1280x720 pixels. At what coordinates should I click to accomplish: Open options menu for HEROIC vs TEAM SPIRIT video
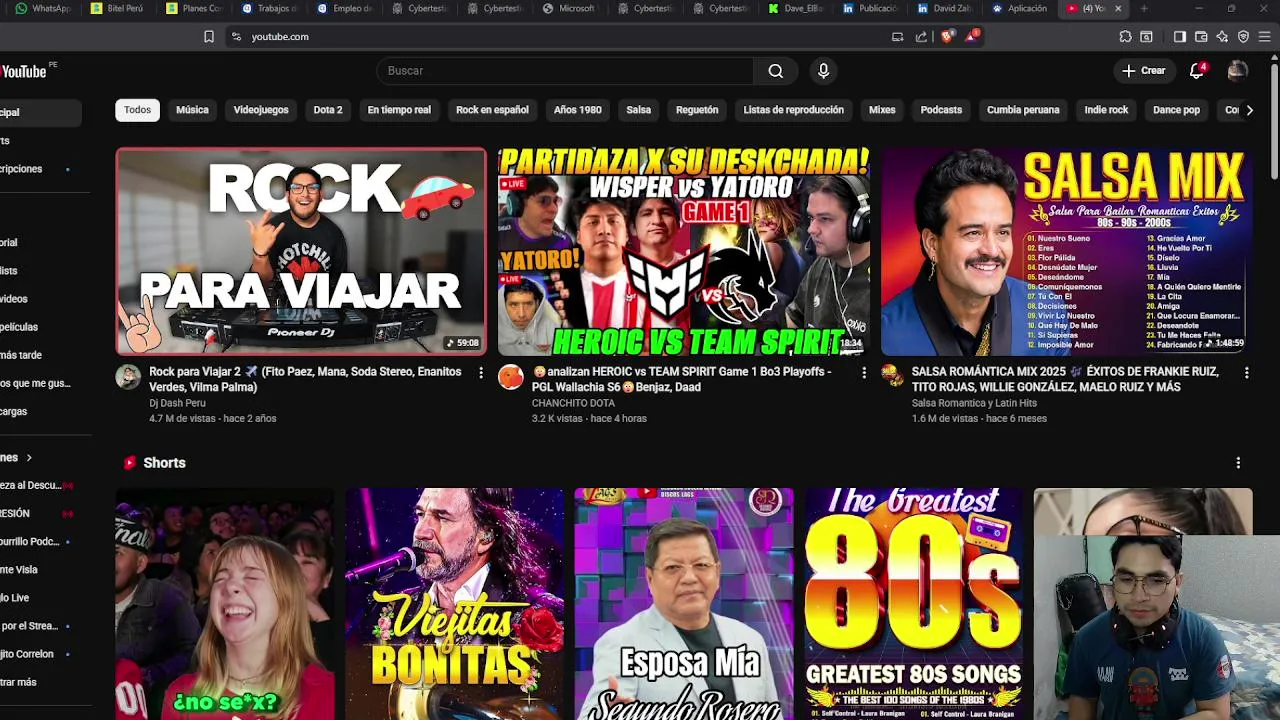click(864, 373)
